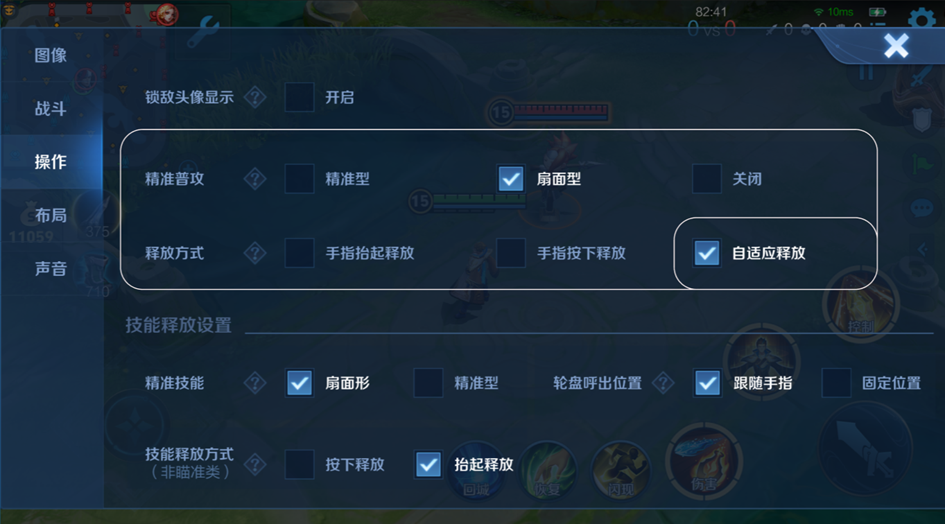945x524 pixels.
Task: Uncheck the 扇面型 option
Action: (511, 178)
